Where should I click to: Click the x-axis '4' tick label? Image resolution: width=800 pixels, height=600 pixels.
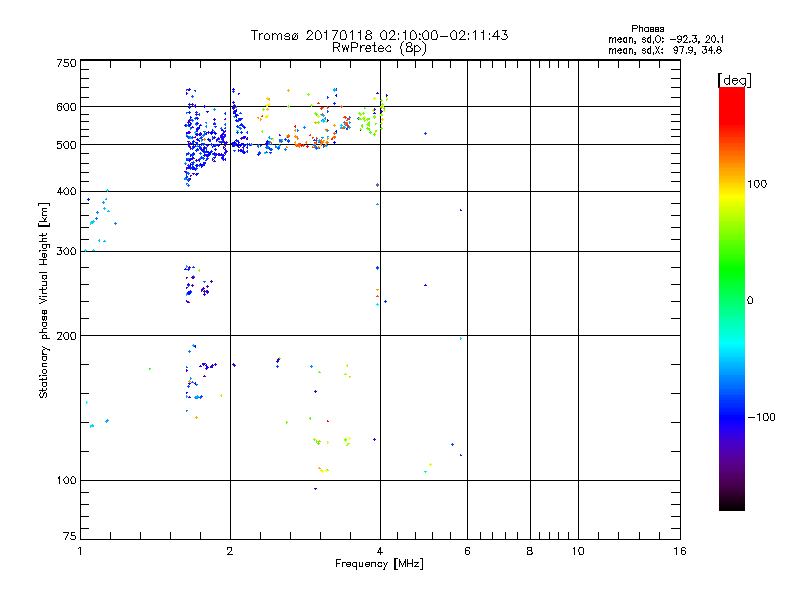tap(380, 551)
